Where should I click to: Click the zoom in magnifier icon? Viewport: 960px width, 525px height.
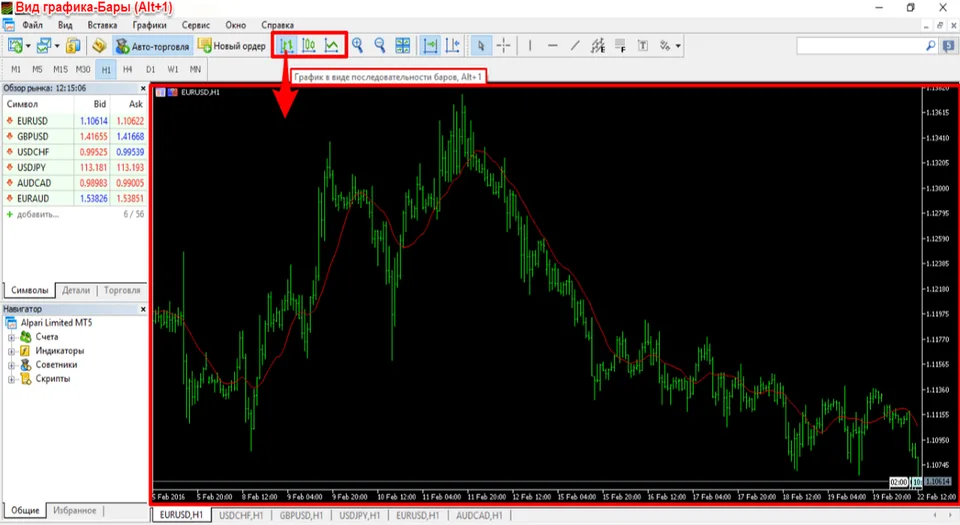pos(358,45)
